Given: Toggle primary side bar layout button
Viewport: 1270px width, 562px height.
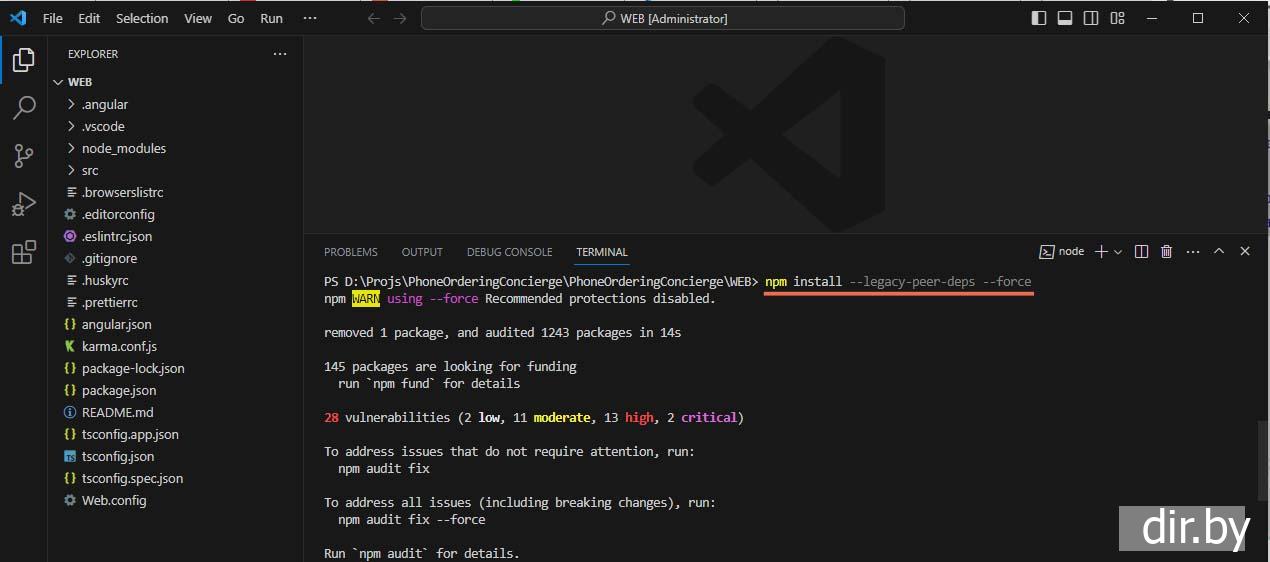Looking at the screenshot, I should pyautogui.click(x=1039, y=18).
